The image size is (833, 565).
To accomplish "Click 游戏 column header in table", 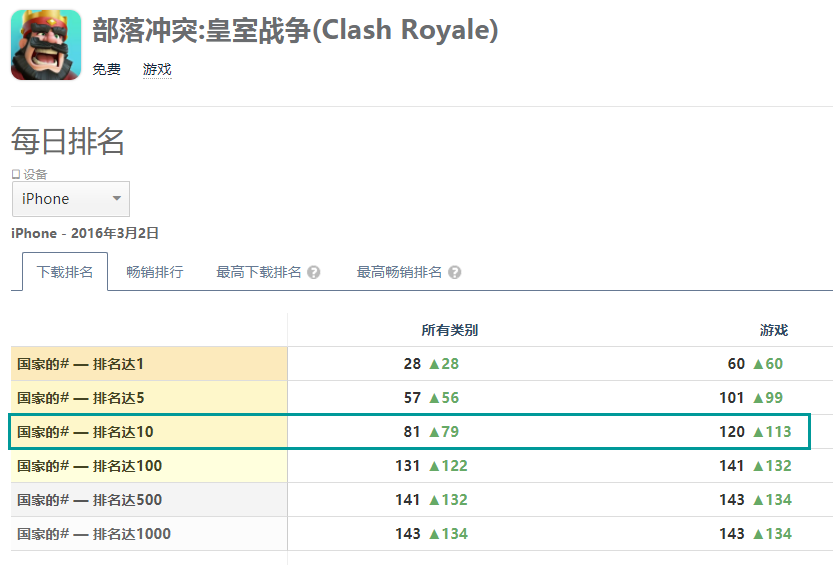I will tap(774, 330).
